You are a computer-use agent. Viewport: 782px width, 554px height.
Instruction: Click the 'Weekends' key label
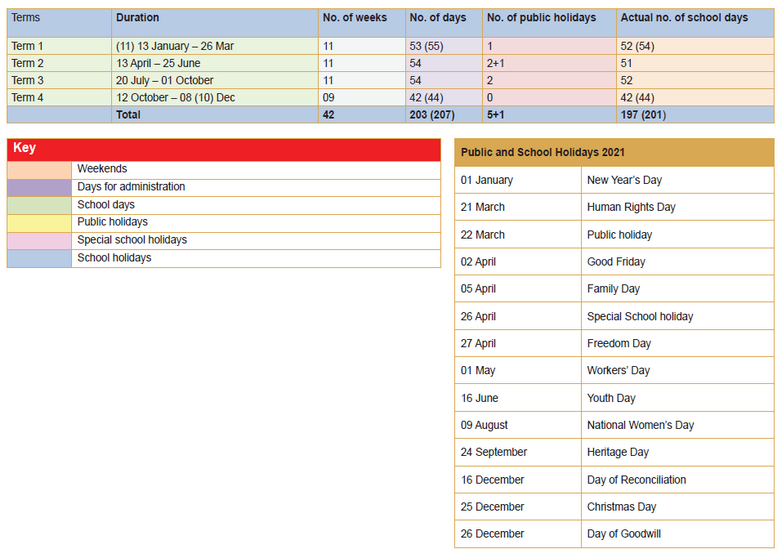pos(102,169)
